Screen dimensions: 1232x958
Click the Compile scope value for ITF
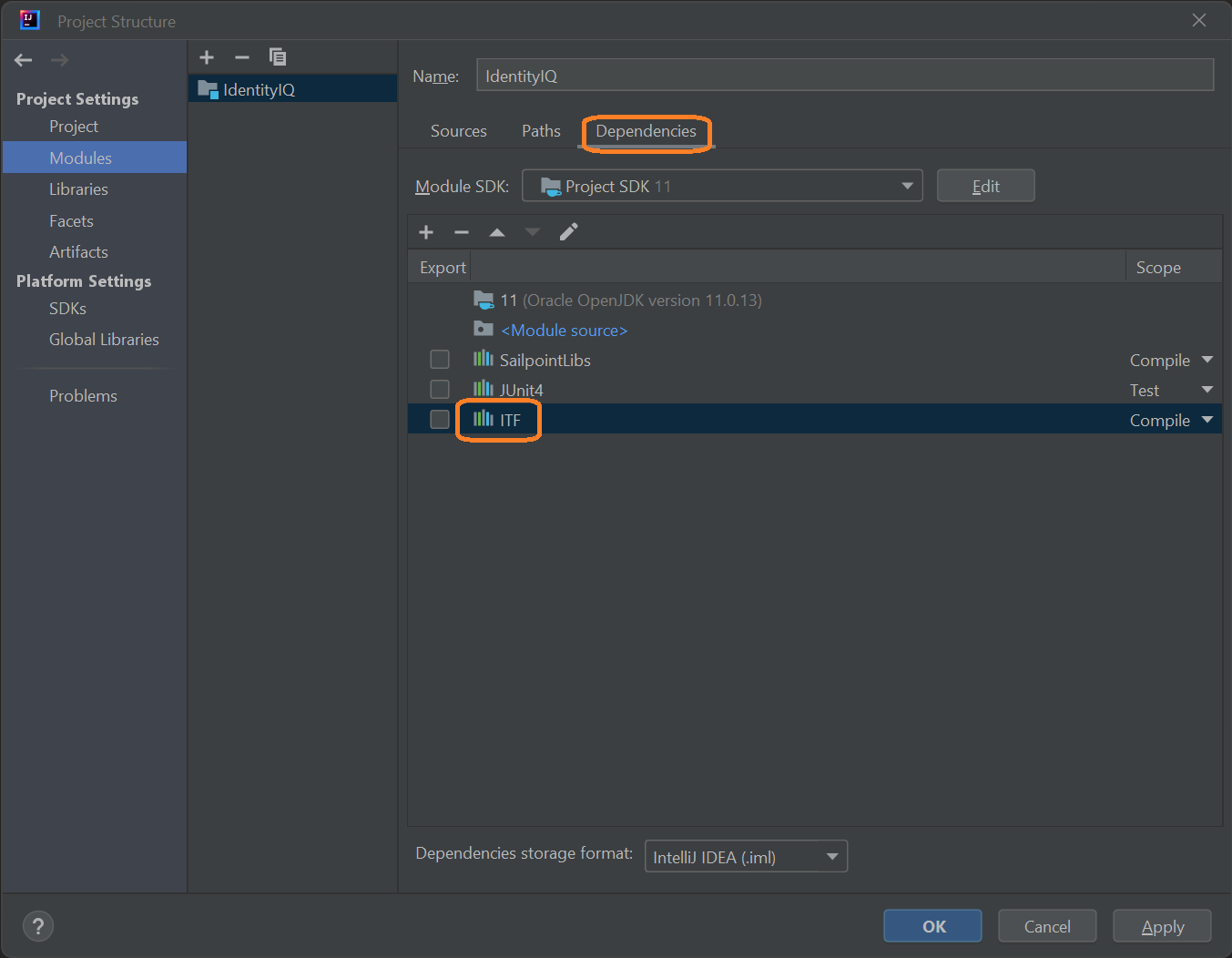(1159, 420)
